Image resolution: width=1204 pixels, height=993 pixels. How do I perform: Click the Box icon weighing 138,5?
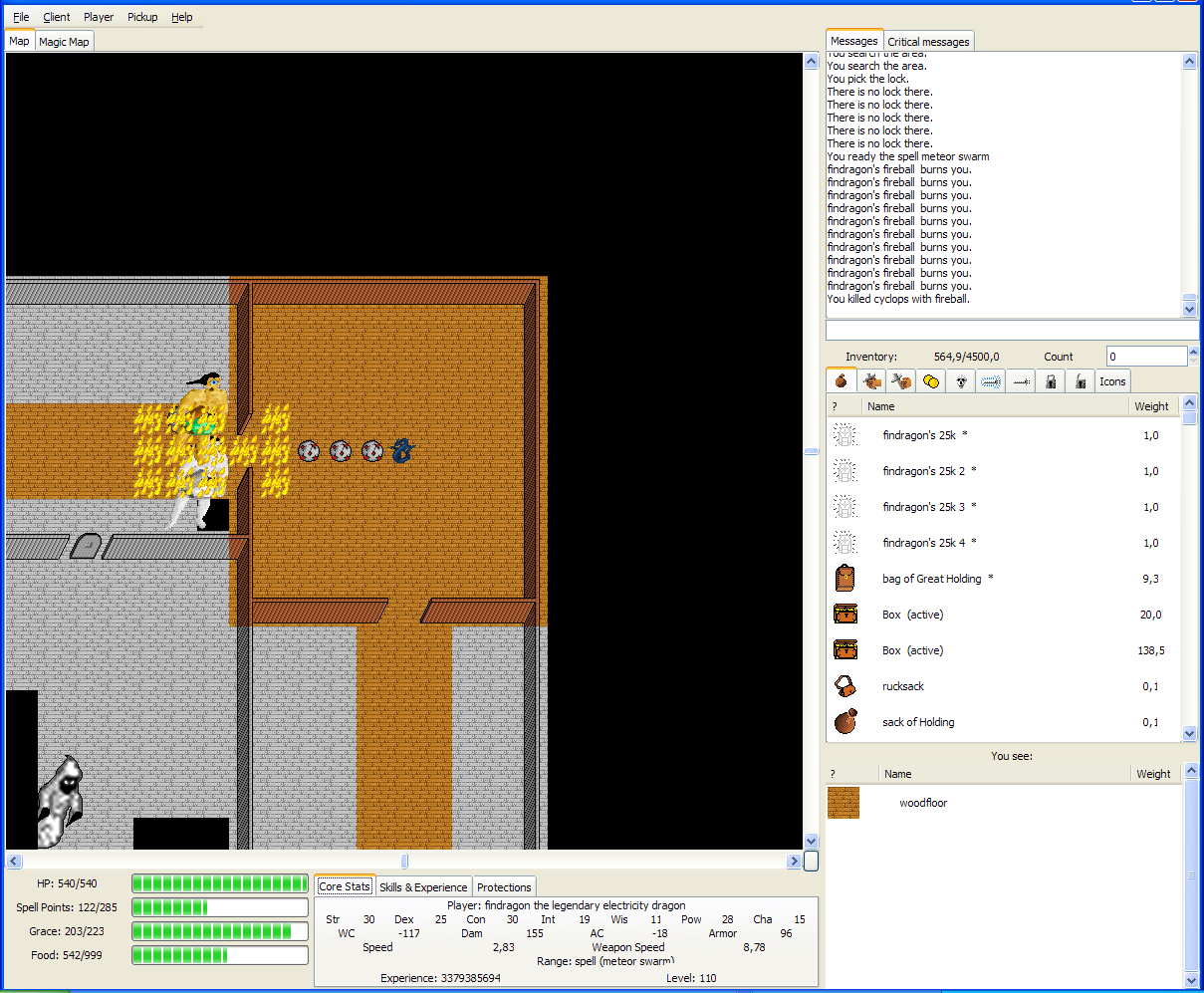(845, 650)
